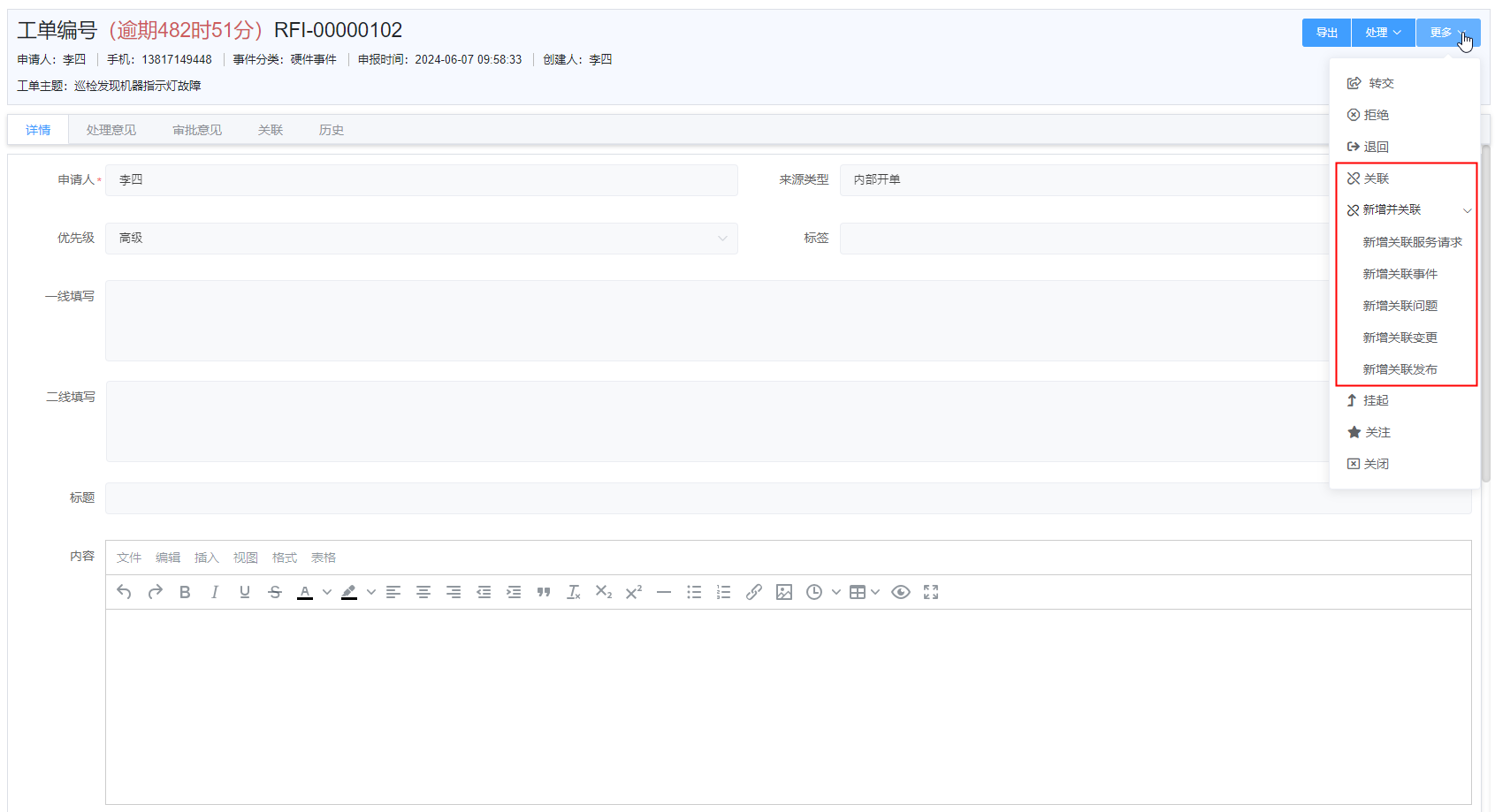Open the 优先级 dropdown showing 高级

(x=421, y=239)
